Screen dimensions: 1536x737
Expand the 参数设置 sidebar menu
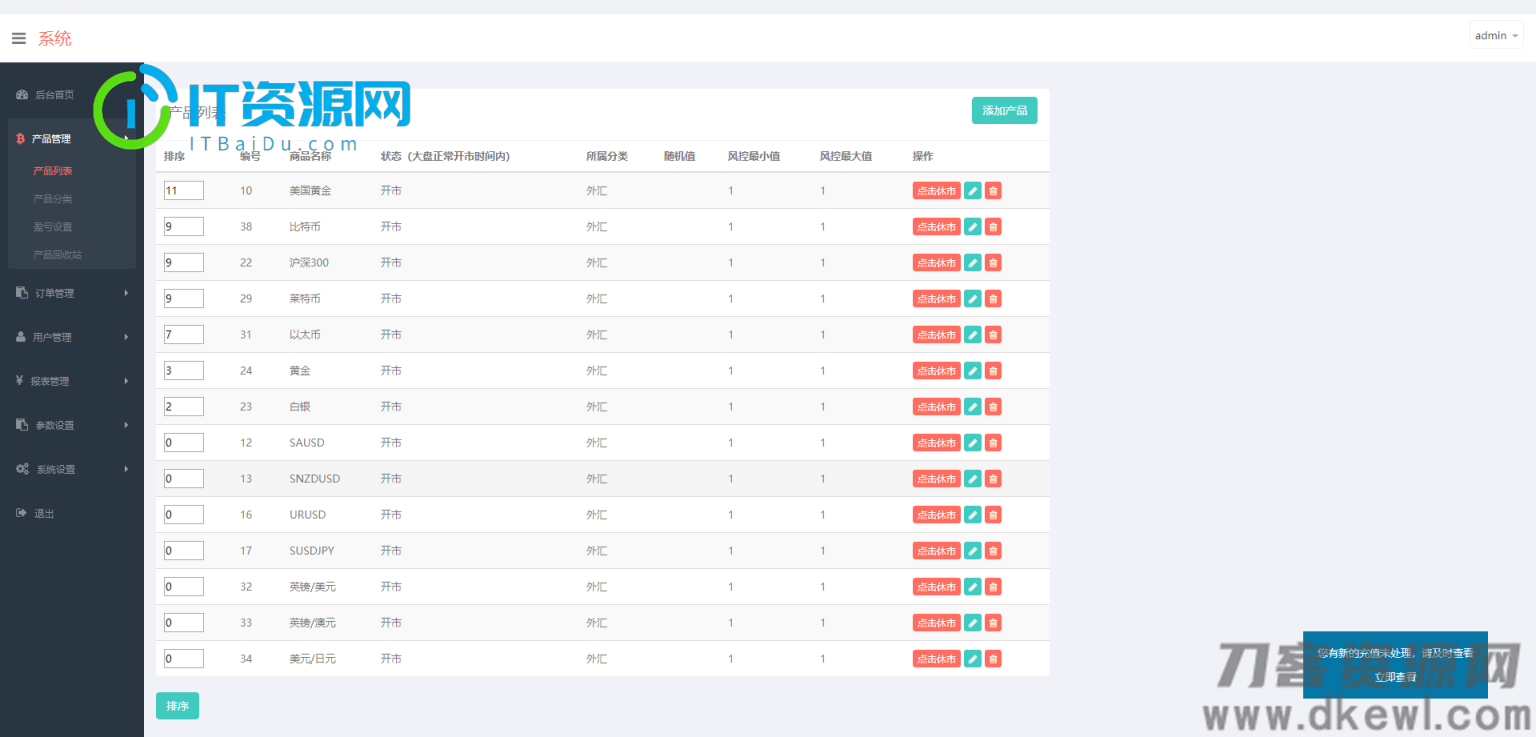[x=72, y=425]
